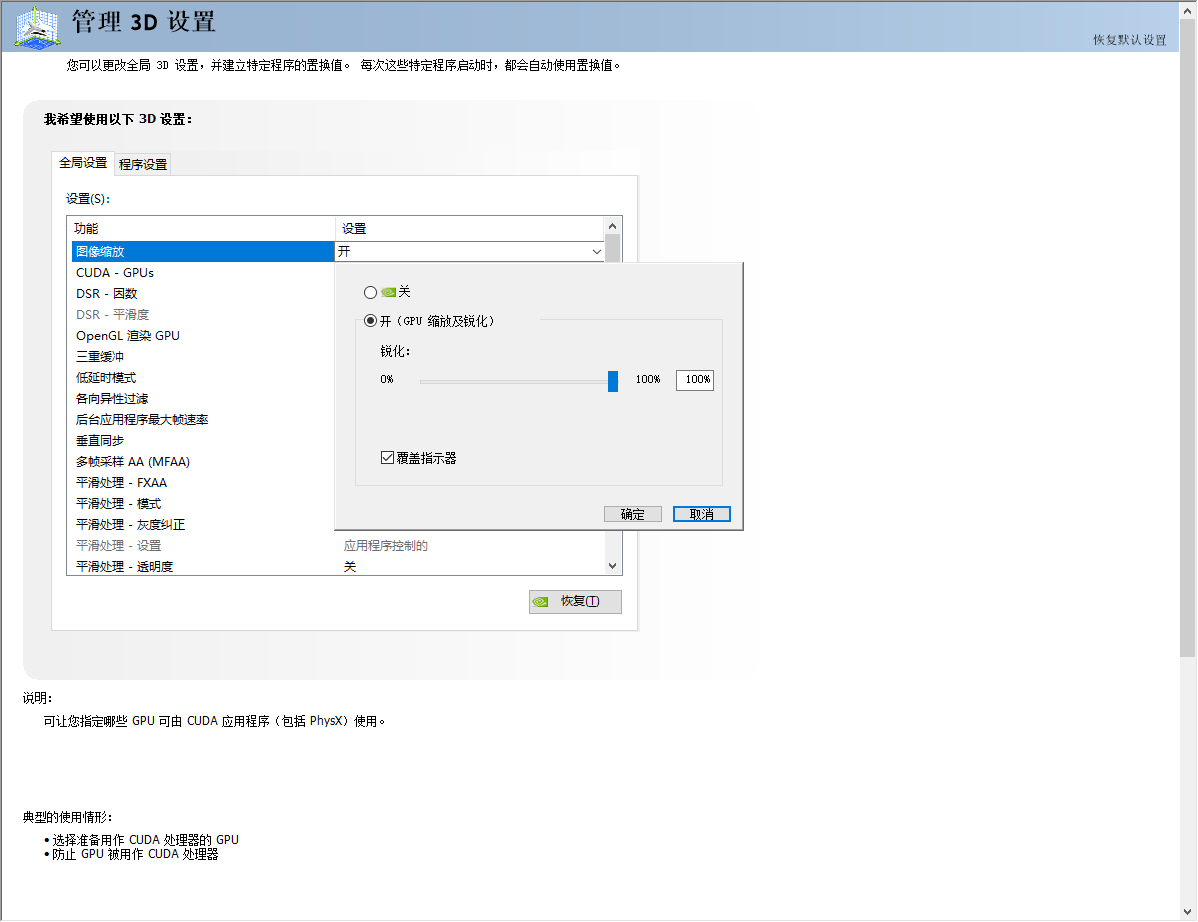Click the sharpening 100% value field
Viewport: 1198px width, 922px height.
tap(695, 380)
